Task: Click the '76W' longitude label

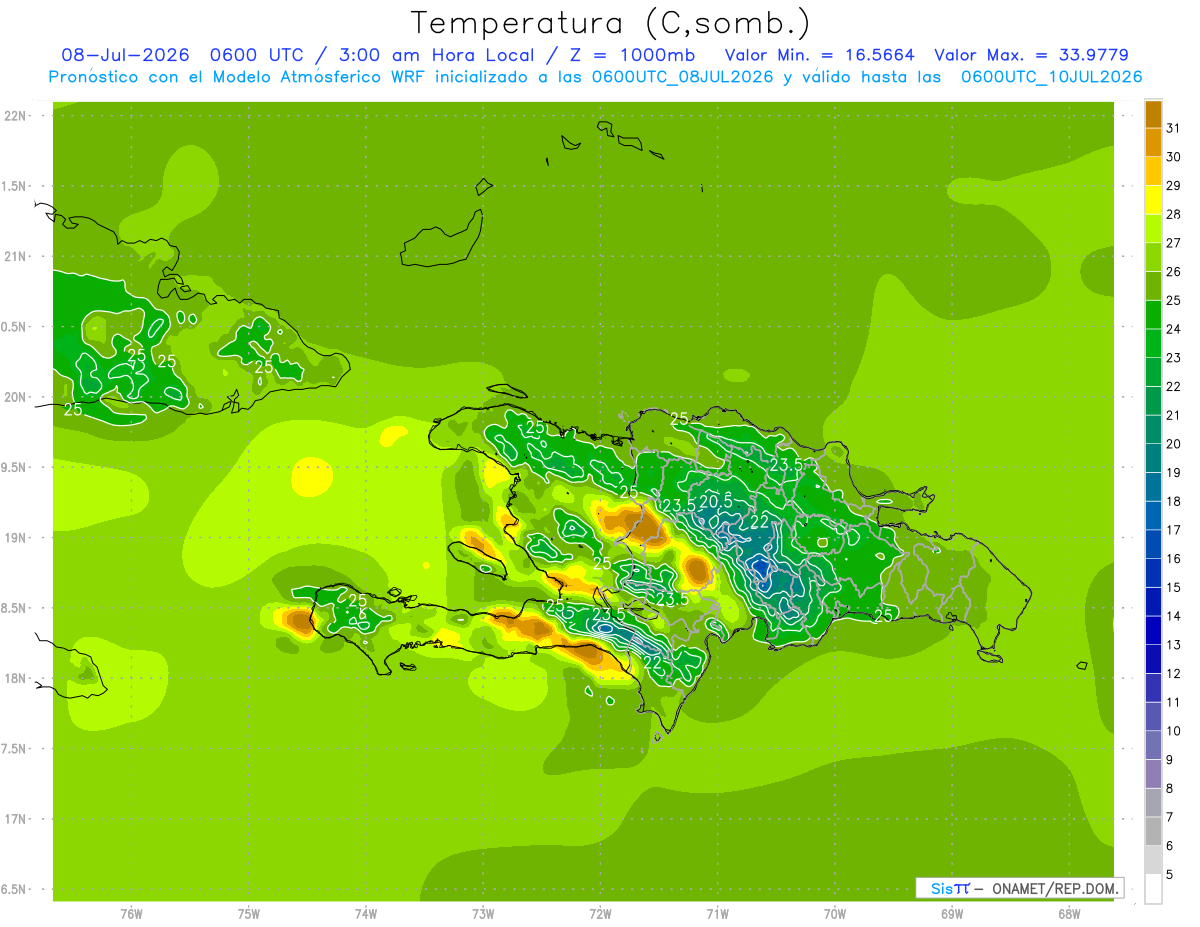Action: (x=131, y=914)
